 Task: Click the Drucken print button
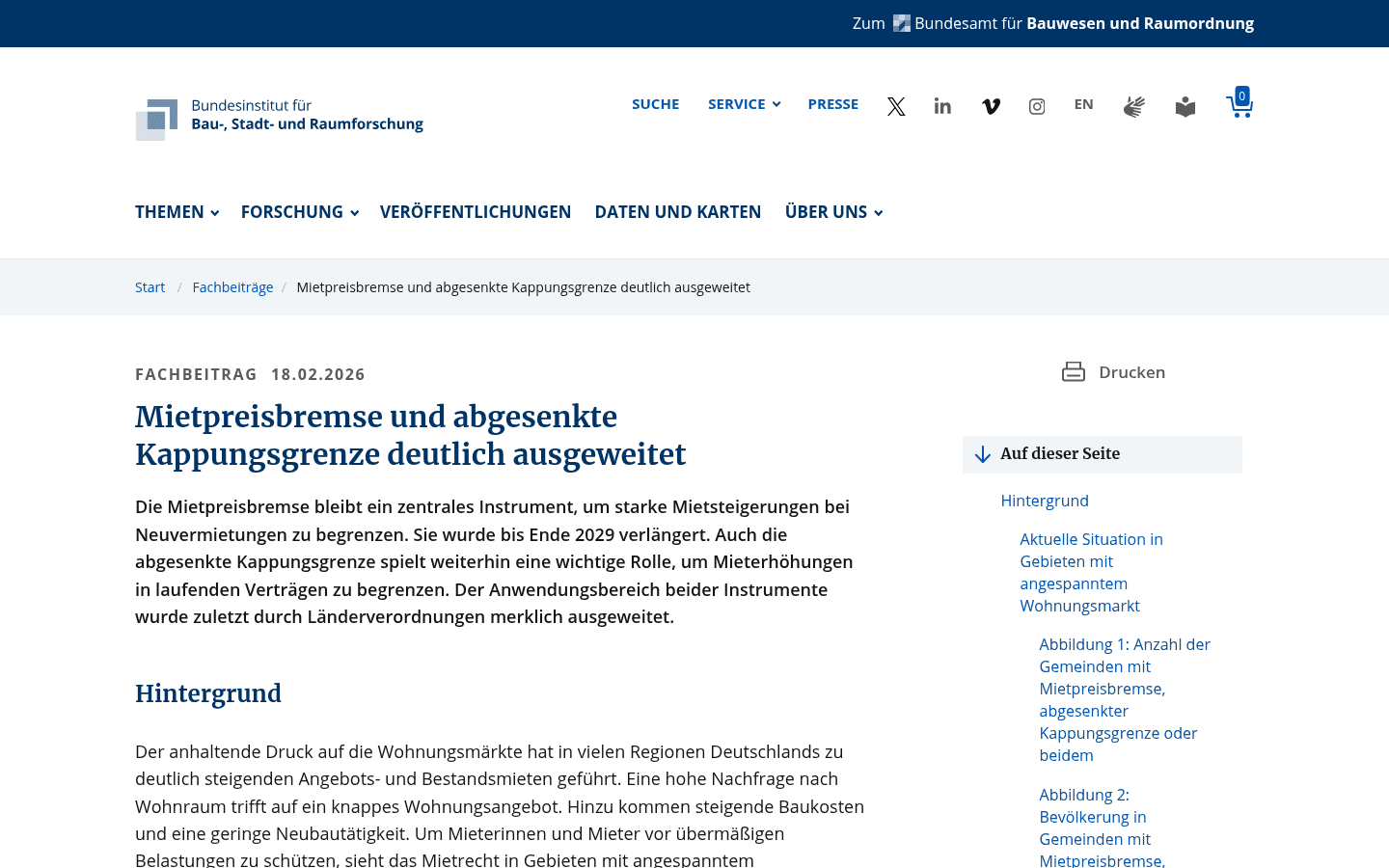(1114, 372)
